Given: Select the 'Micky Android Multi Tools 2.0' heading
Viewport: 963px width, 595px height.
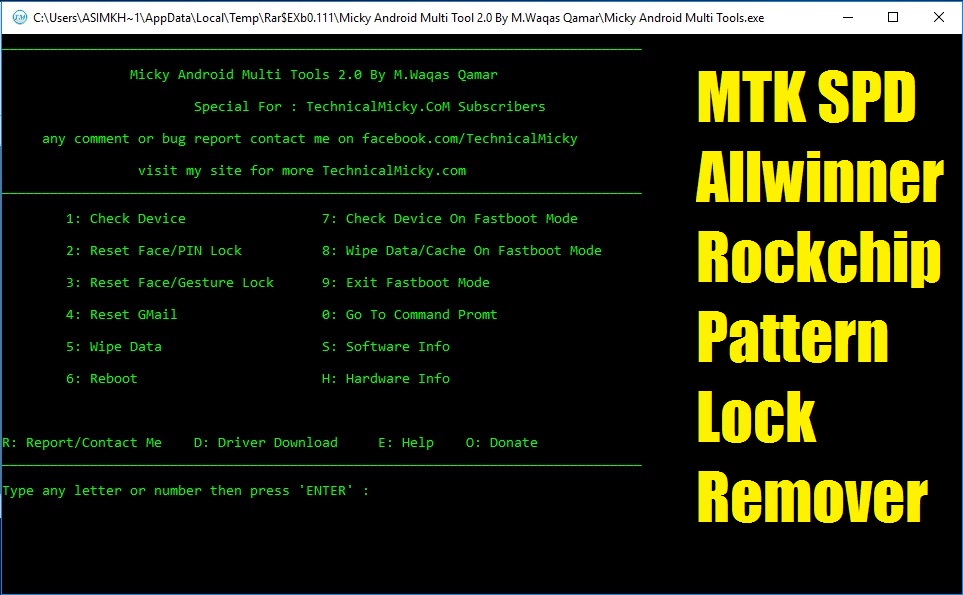Looking at the screenshot, I should click(x=313, y=75).
